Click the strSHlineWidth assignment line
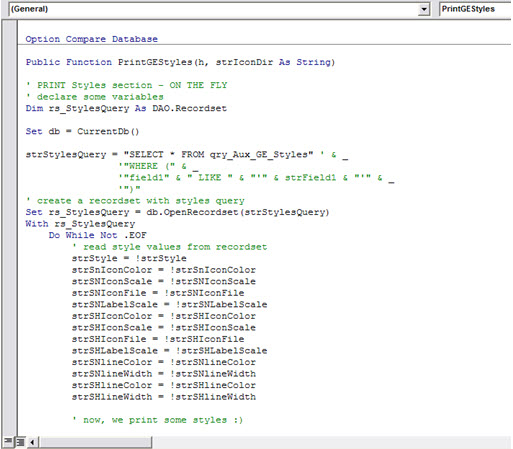 tap(164, 397)
